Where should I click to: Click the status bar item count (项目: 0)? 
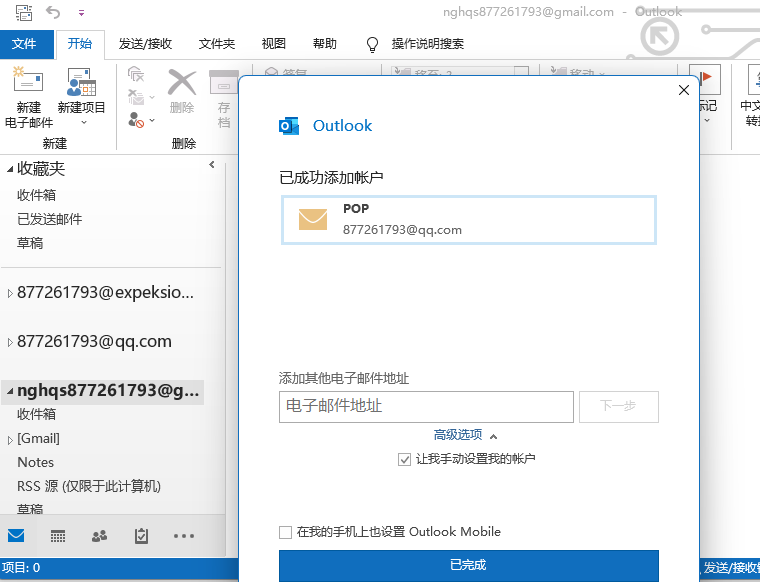[21, 567]
